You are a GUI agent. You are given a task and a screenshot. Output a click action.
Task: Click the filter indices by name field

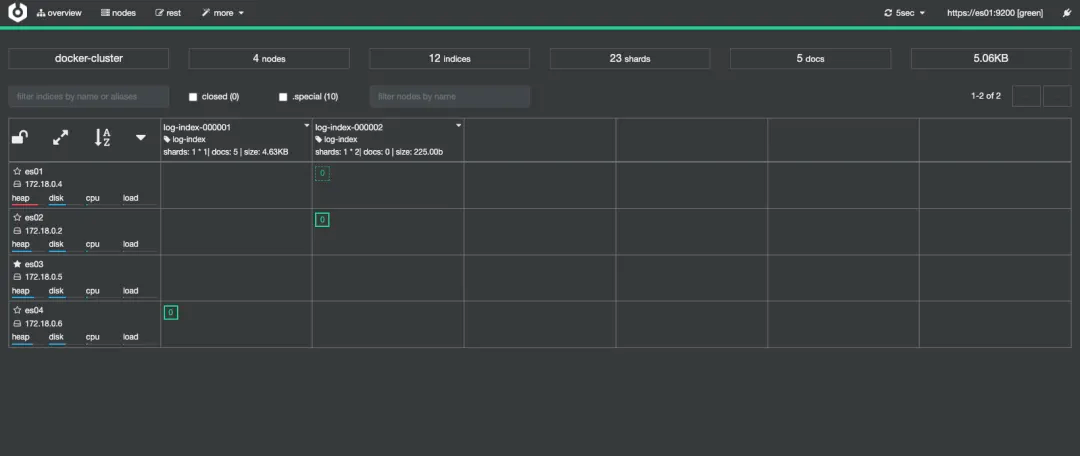88,96
